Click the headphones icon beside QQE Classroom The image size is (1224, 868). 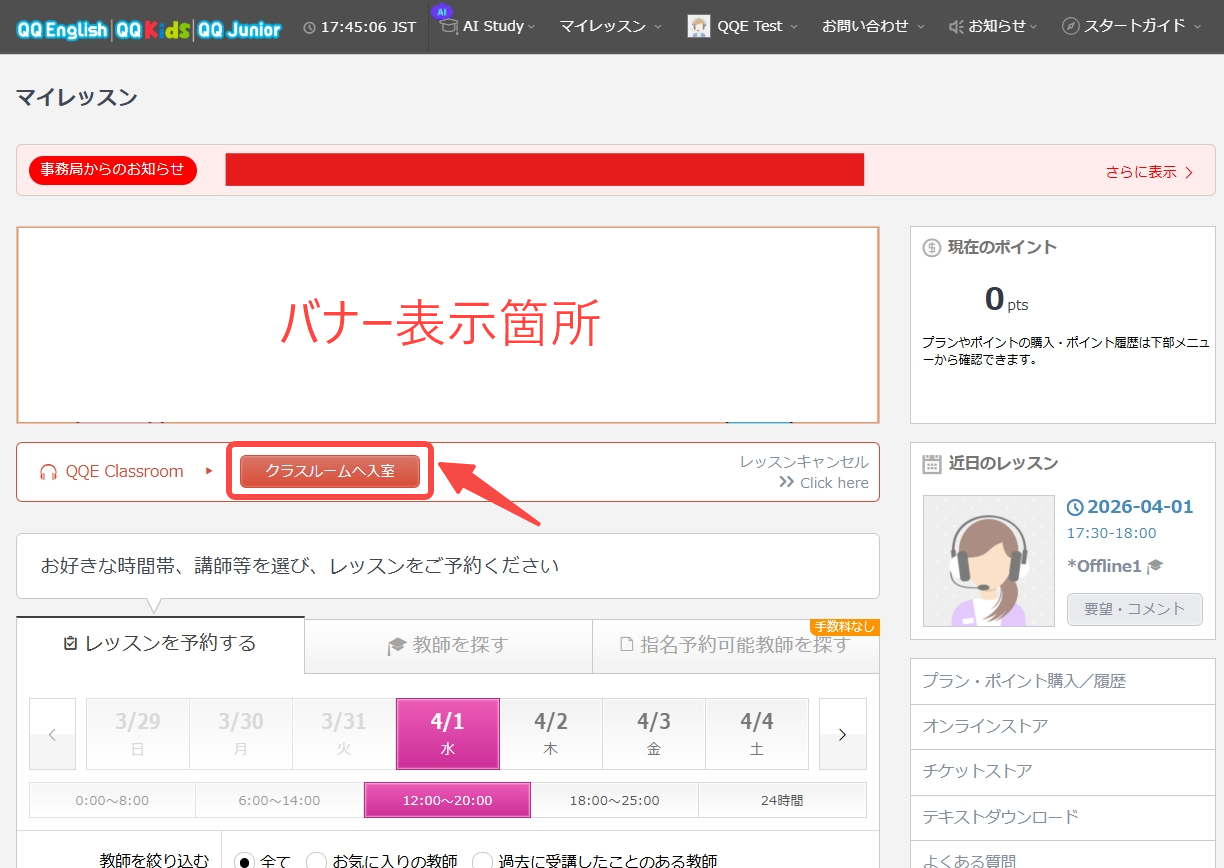pyautogui.click(x=48, y=472)
